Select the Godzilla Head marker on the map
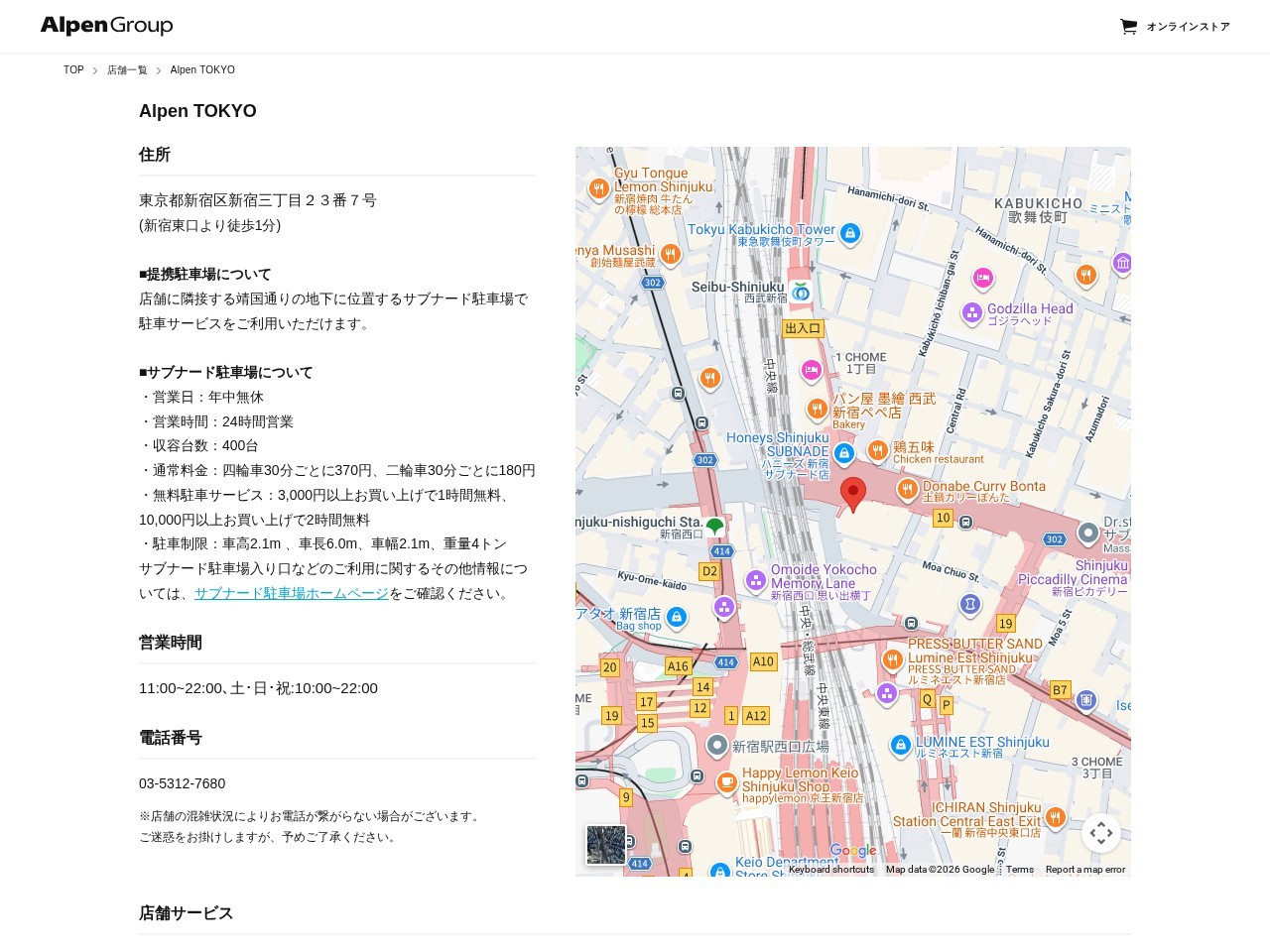The image size is (1270, 952). [x=972, y=313]
